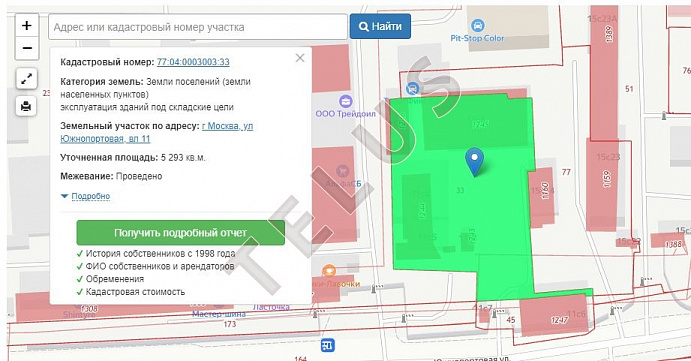The width and height of the screenshot is (691, 361).
Task: Click the Ласточка map label
Action: click(271, 307)
